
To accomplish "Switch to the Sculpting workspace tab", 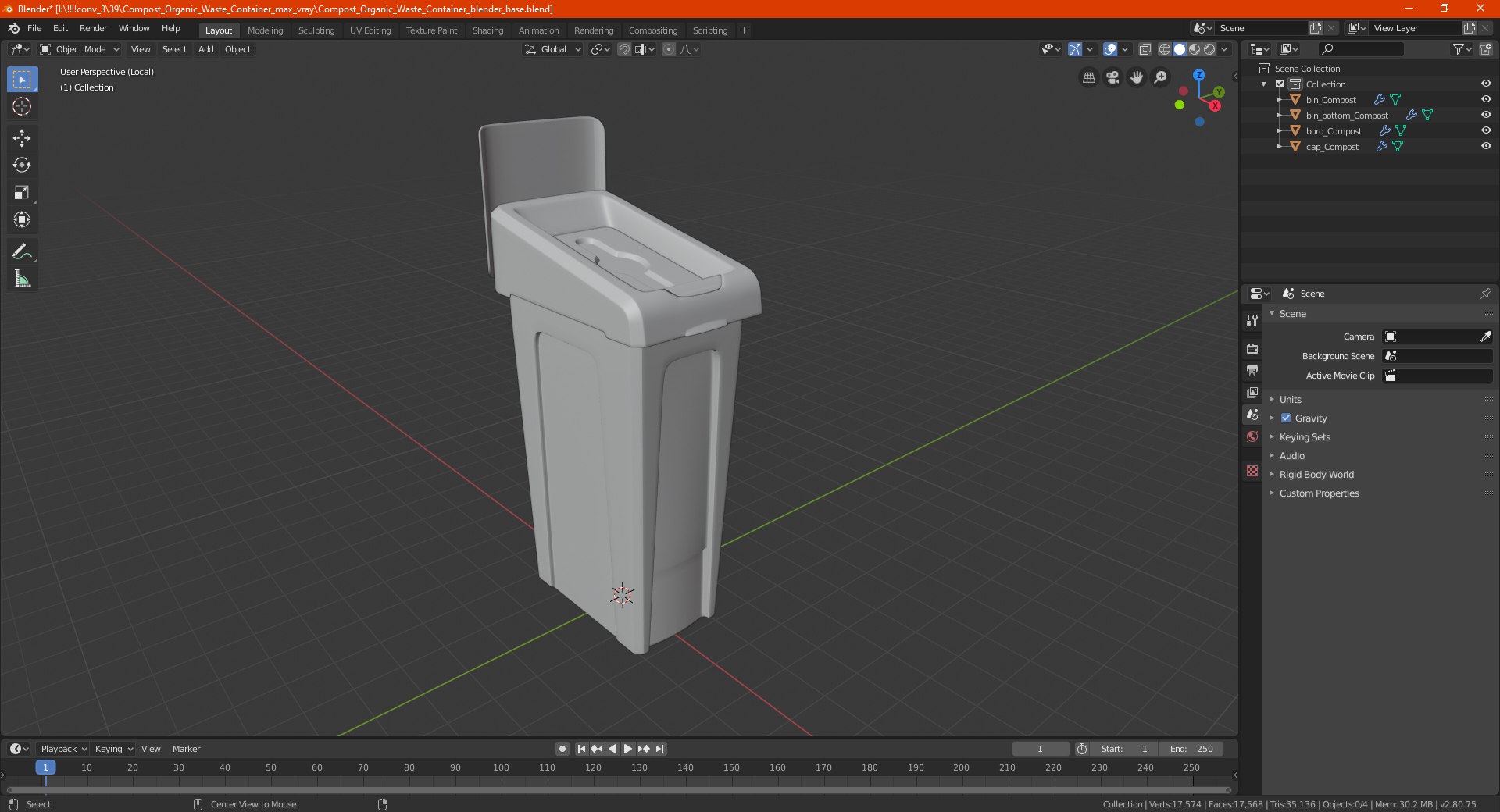I will tap(316, 30).
